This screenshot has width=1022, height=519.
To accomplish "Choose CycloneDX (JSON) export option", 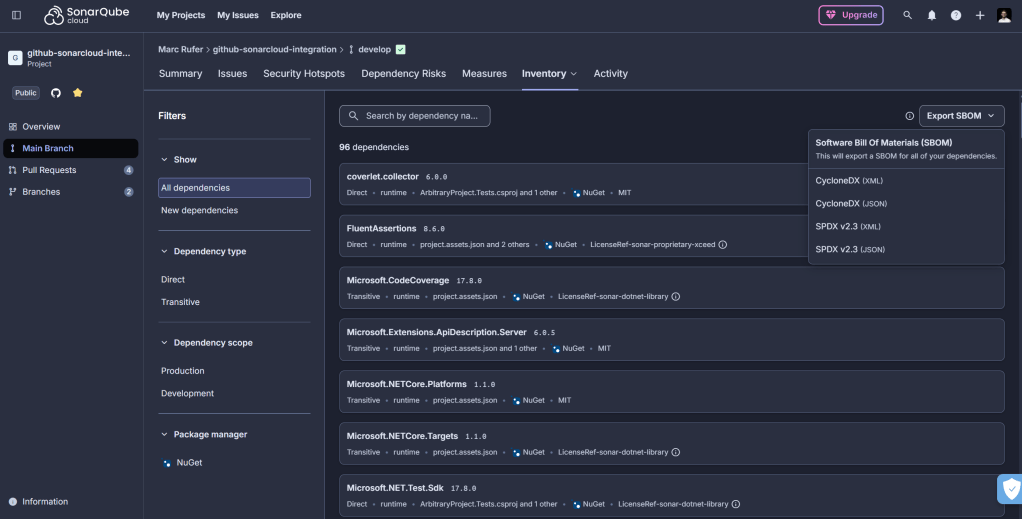I will pos(850,203).
